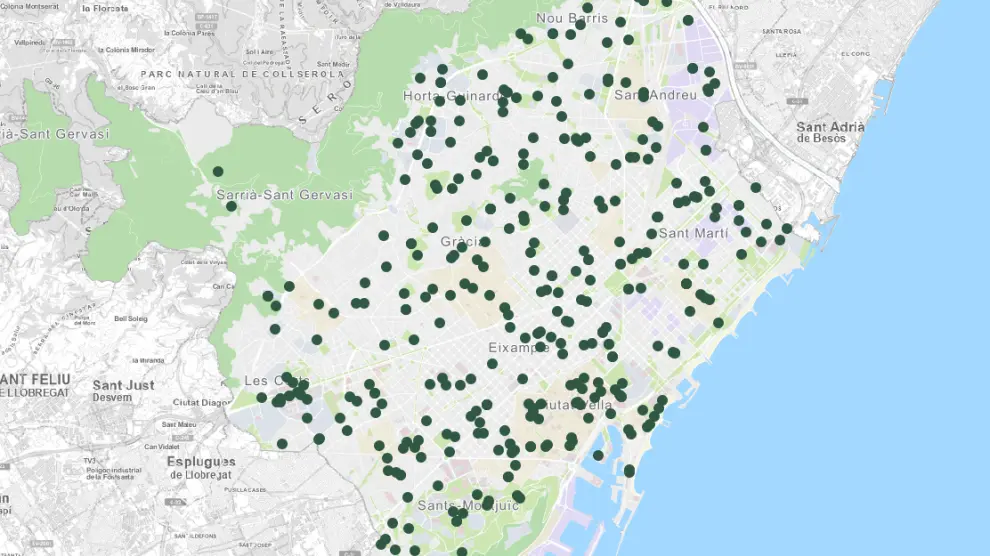This screenshot has width=990, height=556.
Task: Click the Sarrià-Sant Gervasi district label
Action: click(285, 194)
